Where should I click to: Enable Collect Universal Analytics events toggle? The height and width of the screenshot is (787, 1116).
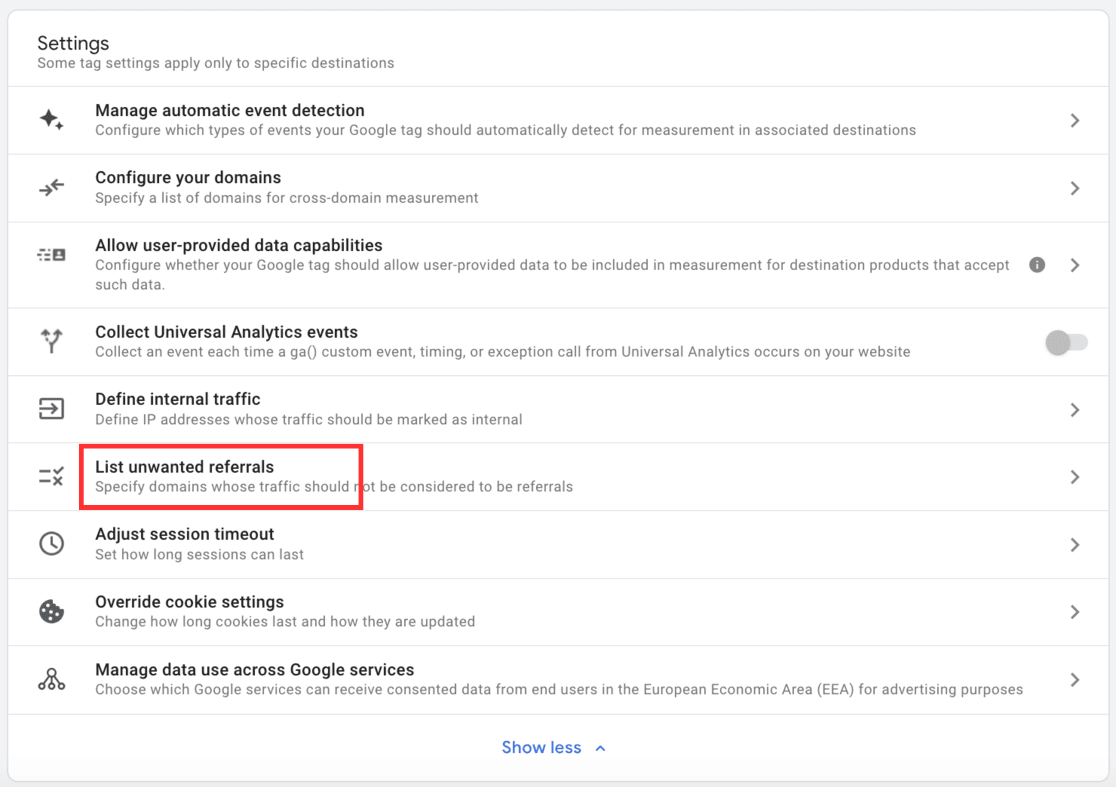1066,342
